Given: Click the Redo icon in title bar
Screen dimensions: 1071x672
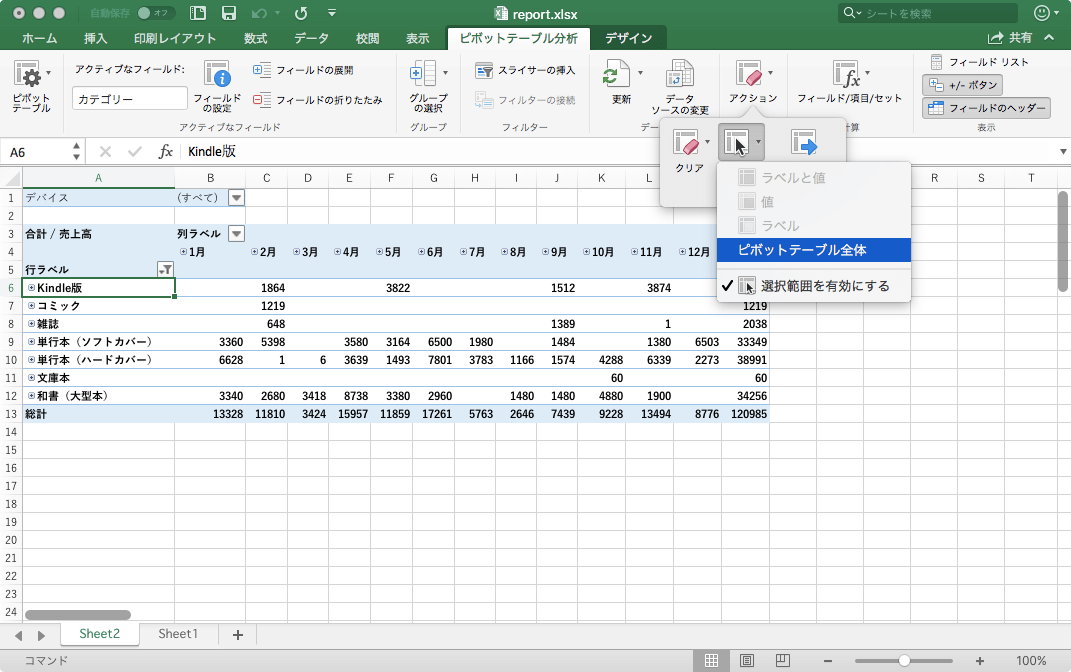Looking at the screenshot, I should (301, 13).
